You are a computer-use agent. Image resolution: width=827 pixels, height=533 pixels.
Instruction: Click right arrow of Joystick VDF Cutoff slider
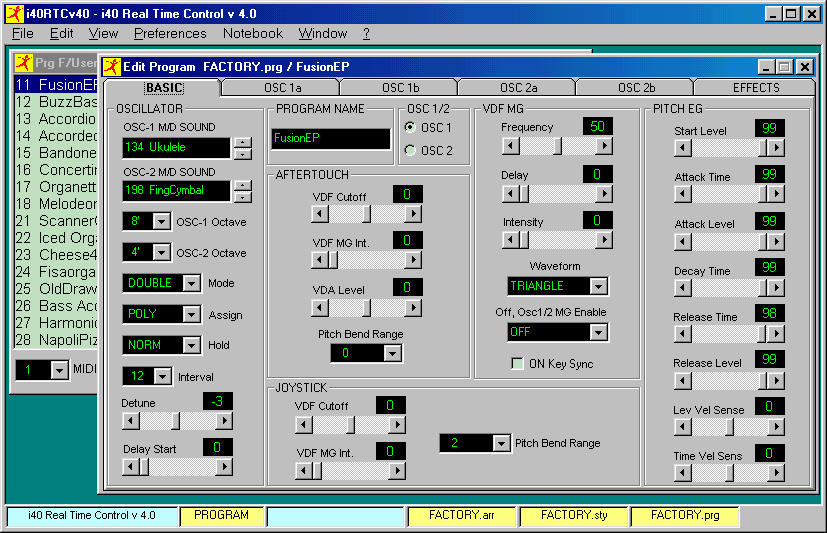coord(397,425)
